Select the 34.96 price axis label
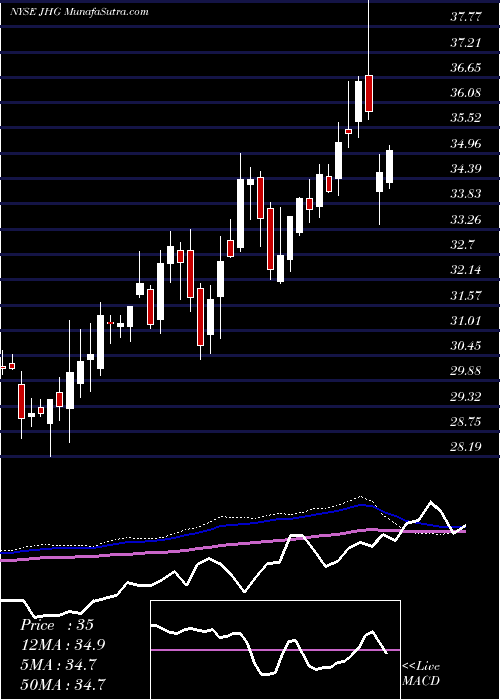Viewport: 500px width, 700px height. pos(466,144)
